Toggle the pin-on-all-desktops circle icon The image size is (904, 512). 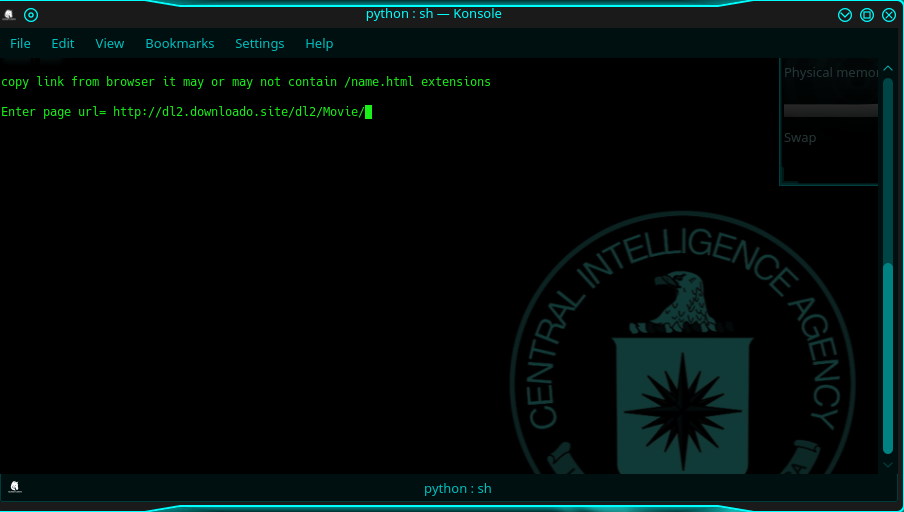coord(31,15)
